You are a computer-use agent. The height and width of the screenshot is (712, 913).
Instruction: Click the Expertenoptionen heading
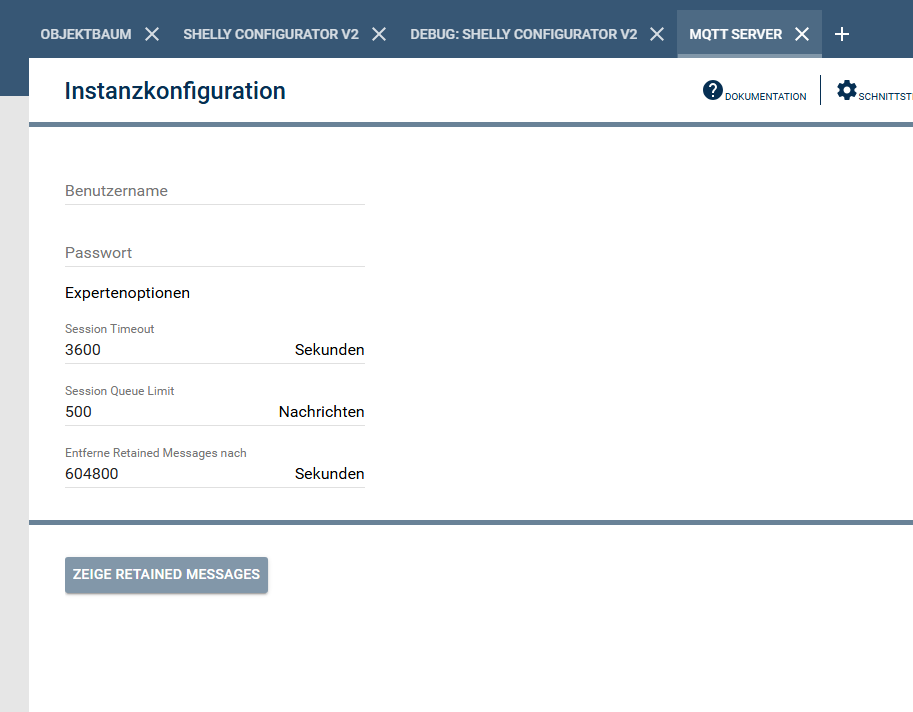[128, 293]
